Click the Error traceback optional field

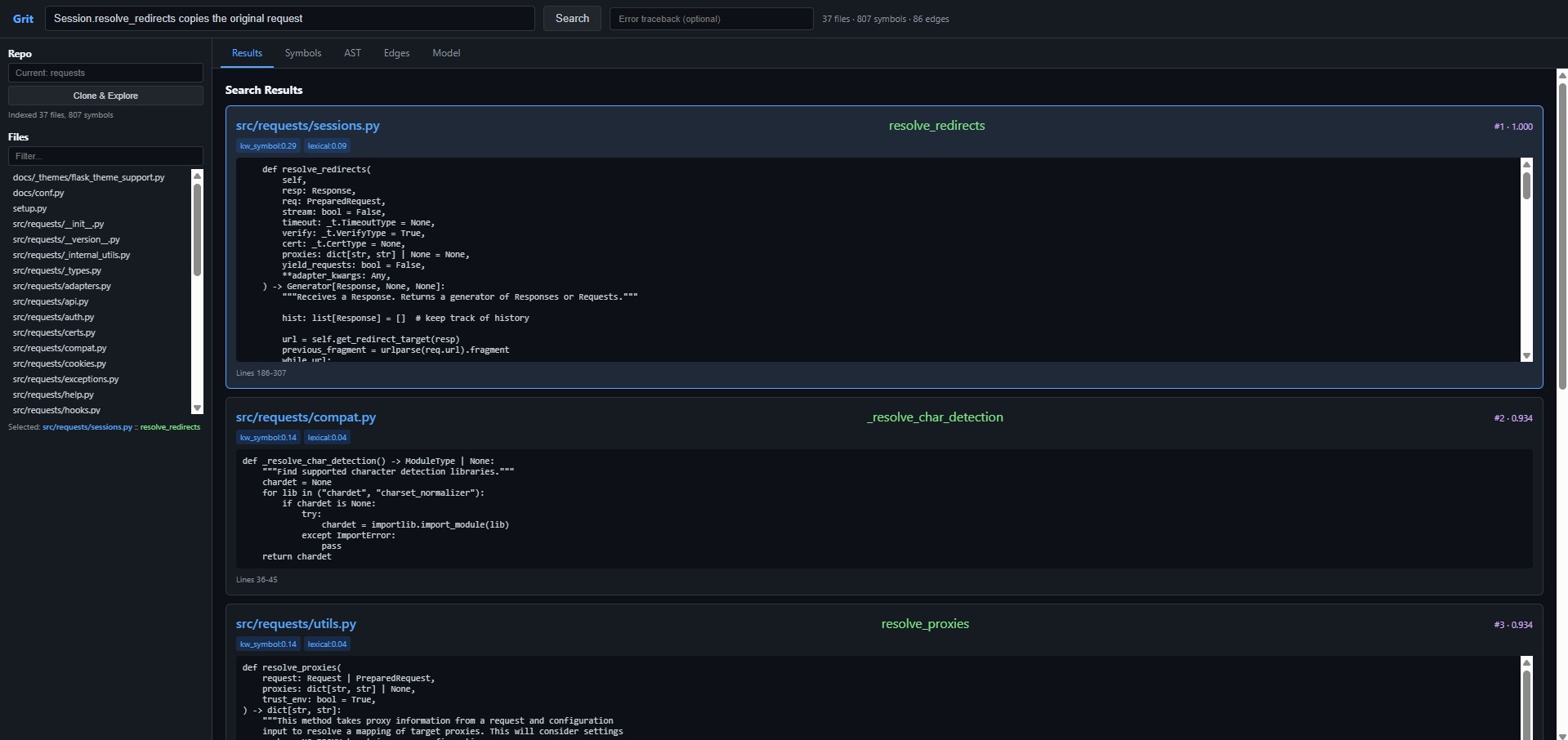[x=711, y=18]
